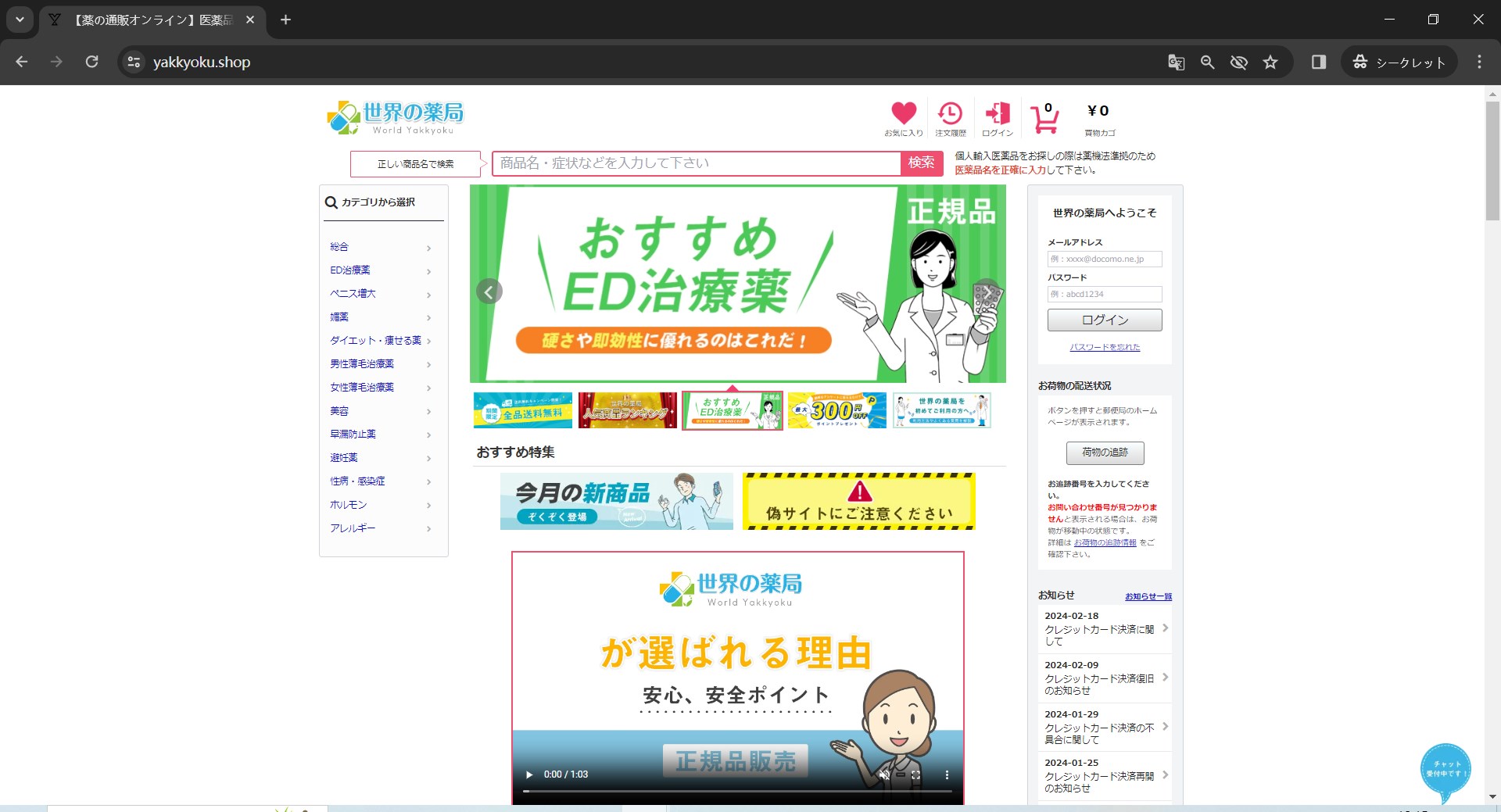This screenshot has width=1501, height=812.
Task: Select ホルモン category
Action: [382, 505]
